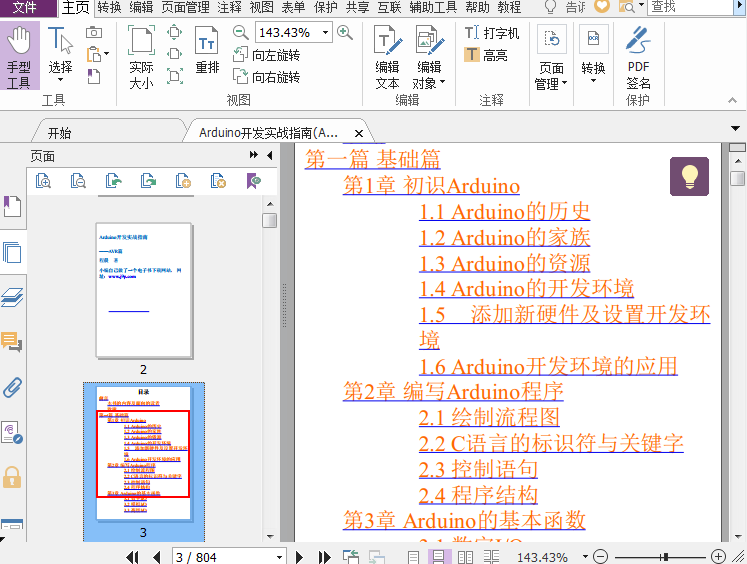Viewport: 747px width, 564px height.
Task: Click the lightbulb tell-me icon
Action: click(550, 7)
